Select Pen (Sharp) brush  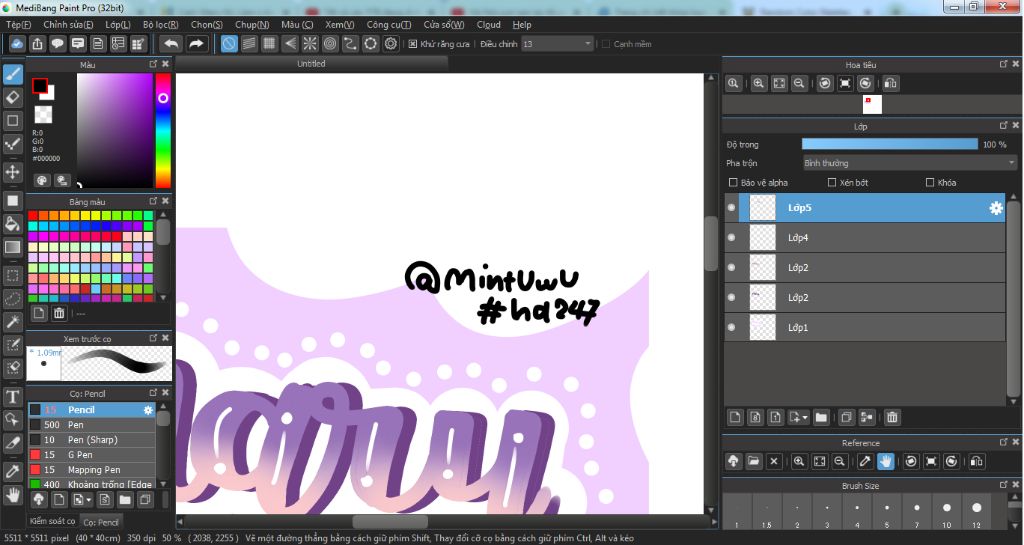coord(91,440)
